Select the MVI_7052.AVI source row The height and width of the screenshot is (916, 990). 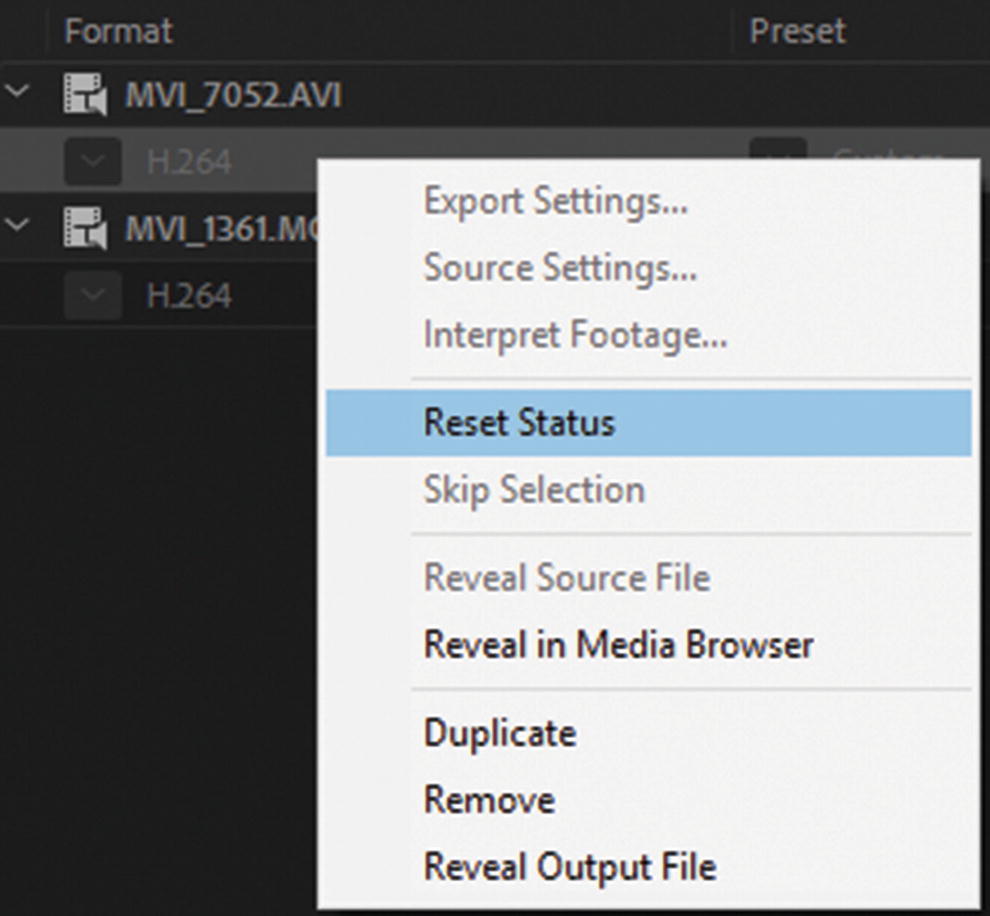(x=232, y=96)
